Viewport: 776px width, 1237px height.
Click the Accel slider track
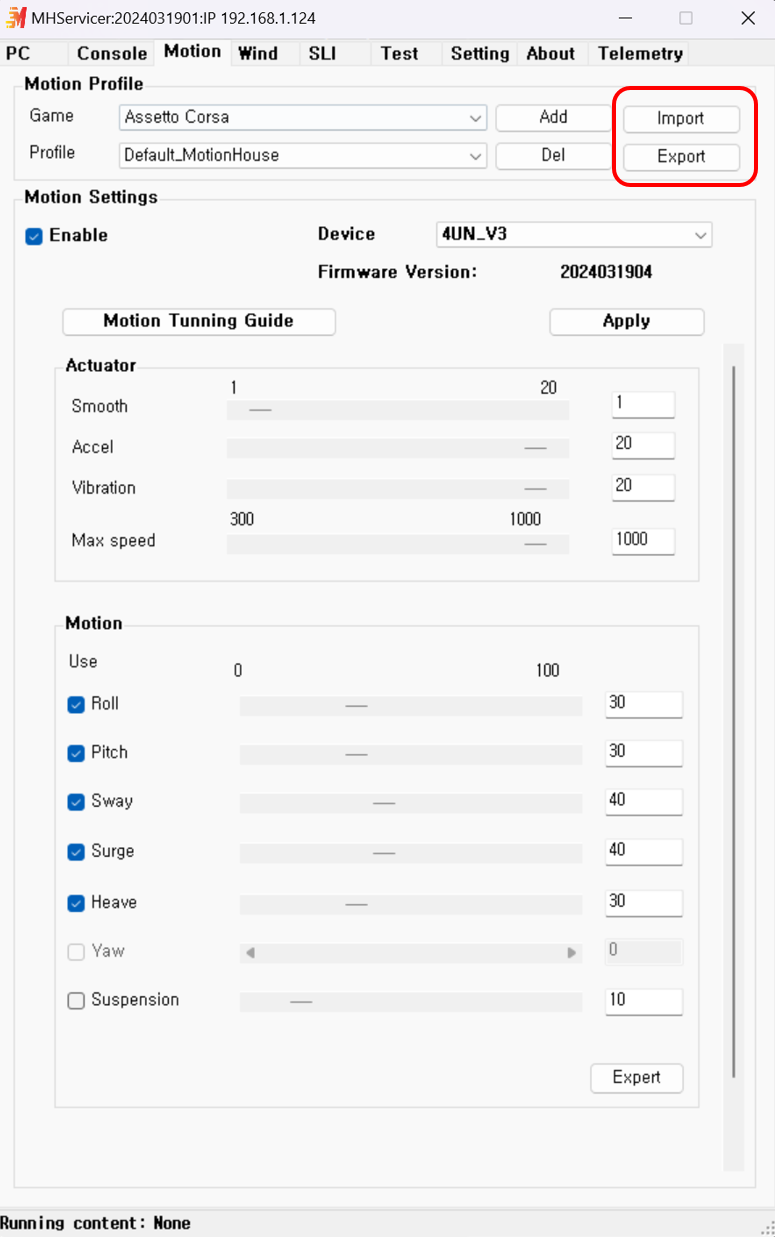tap(398, 448)
